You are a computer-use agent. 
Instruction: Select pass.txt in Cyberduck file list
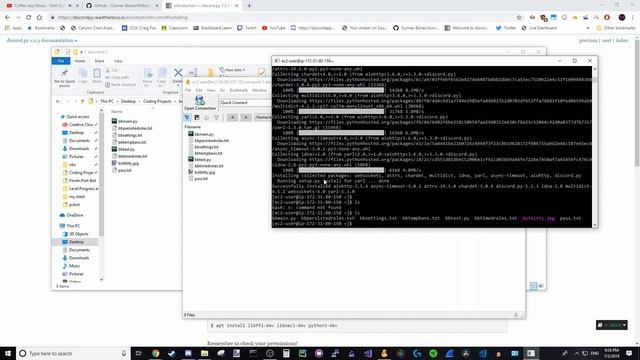pos(198,179)
